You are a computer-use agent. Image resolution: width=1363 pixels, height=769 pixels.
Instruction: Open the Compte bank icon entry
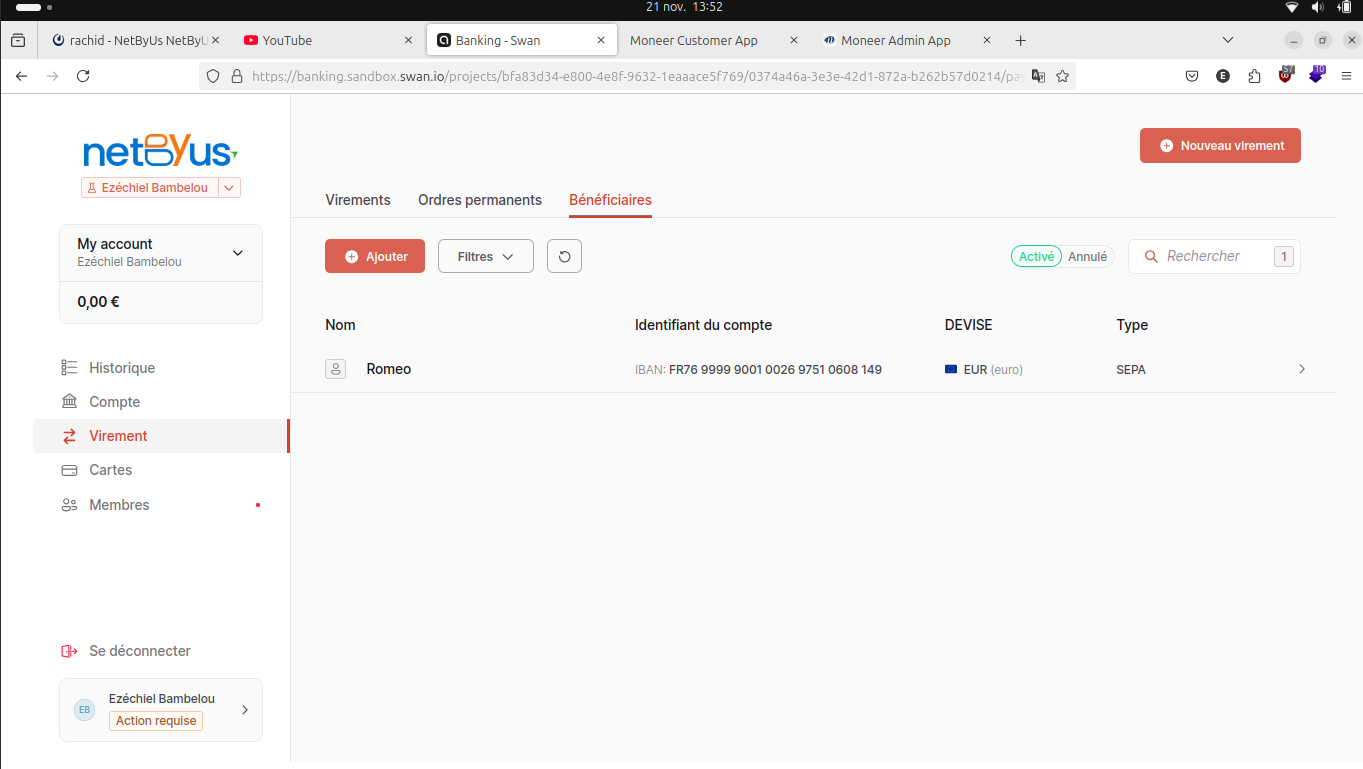point(69,402)
